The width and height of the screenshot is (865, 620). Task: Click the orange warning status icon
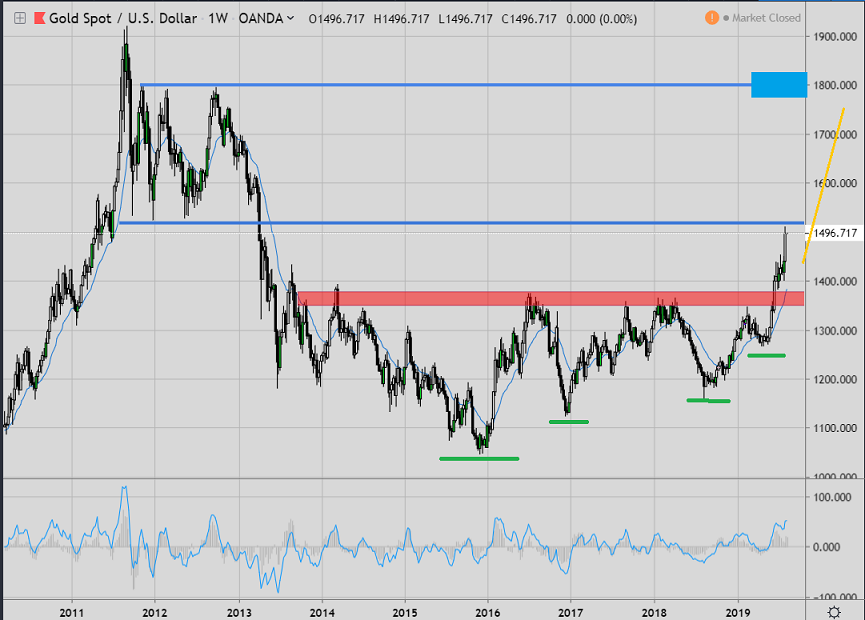click(x=711, y=17)
